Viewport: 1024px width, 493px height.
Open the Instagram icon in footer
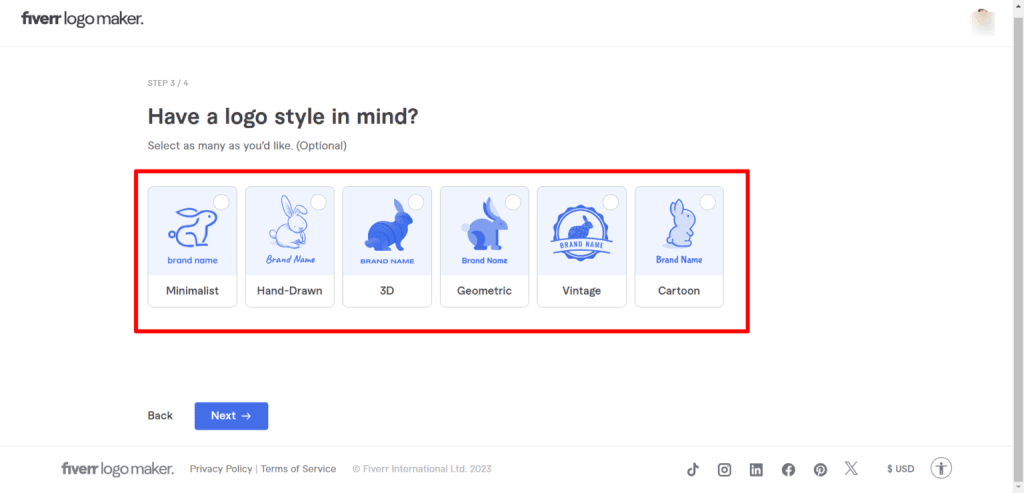(725, 469)
